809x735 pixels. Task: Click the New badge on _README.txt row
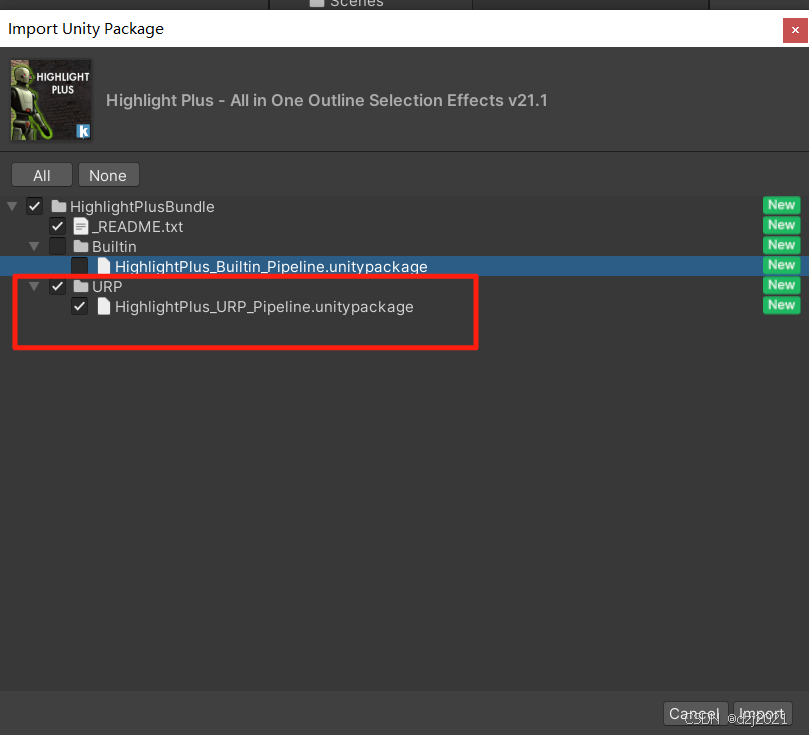point(782,225)
